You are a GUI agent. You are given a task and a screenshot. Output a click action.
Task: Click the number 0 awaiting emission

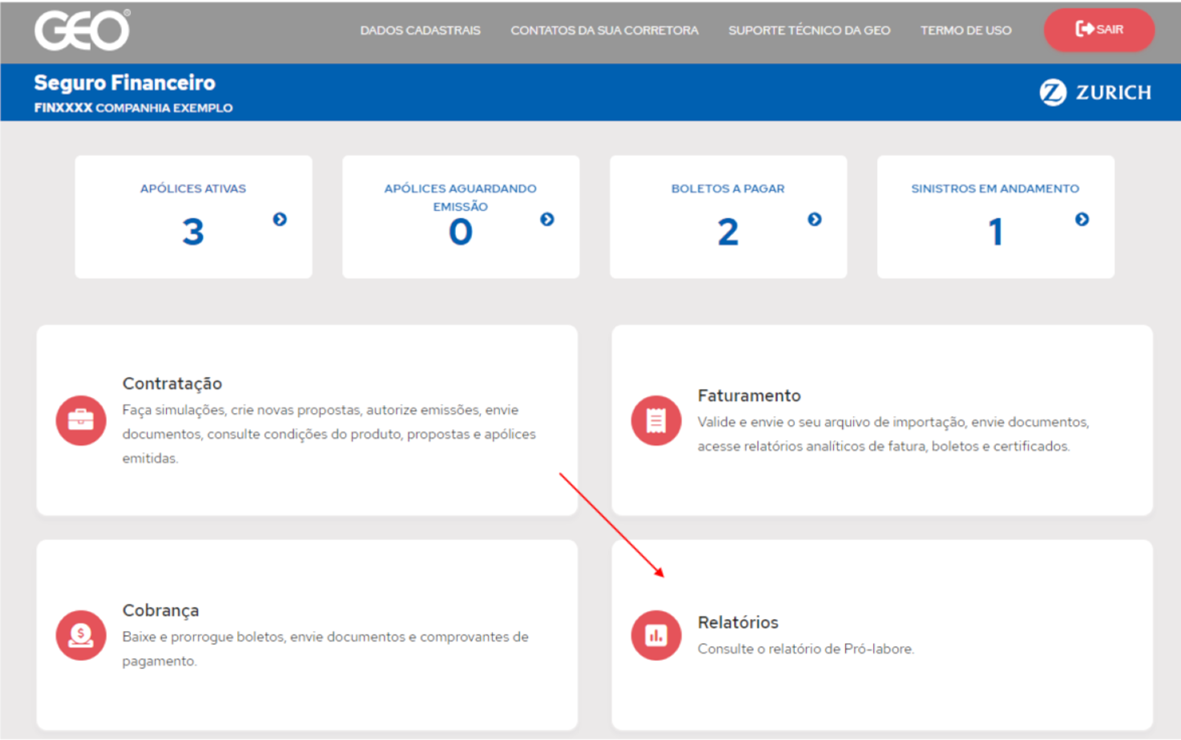click(x=460, y=232)
